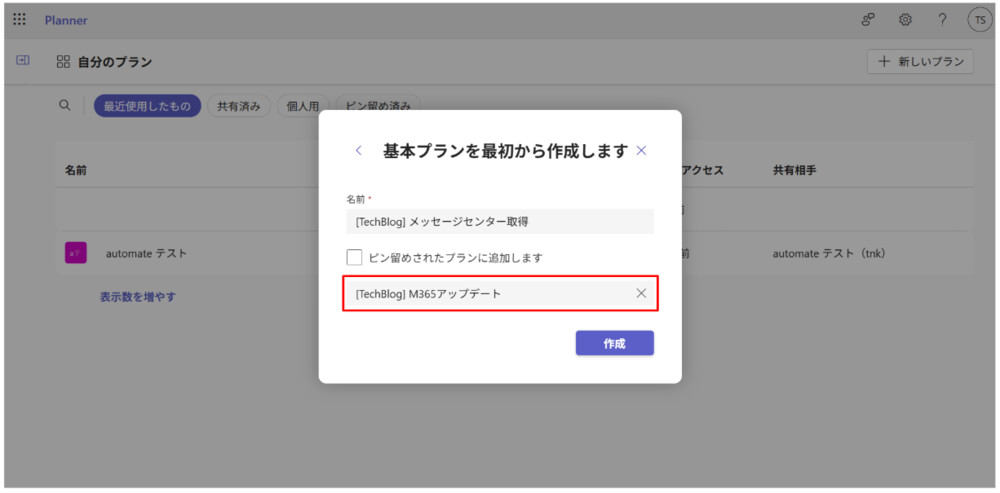1000x493 pixels.
Task: Open the help question mark icon
Action: tap(942, 20)
